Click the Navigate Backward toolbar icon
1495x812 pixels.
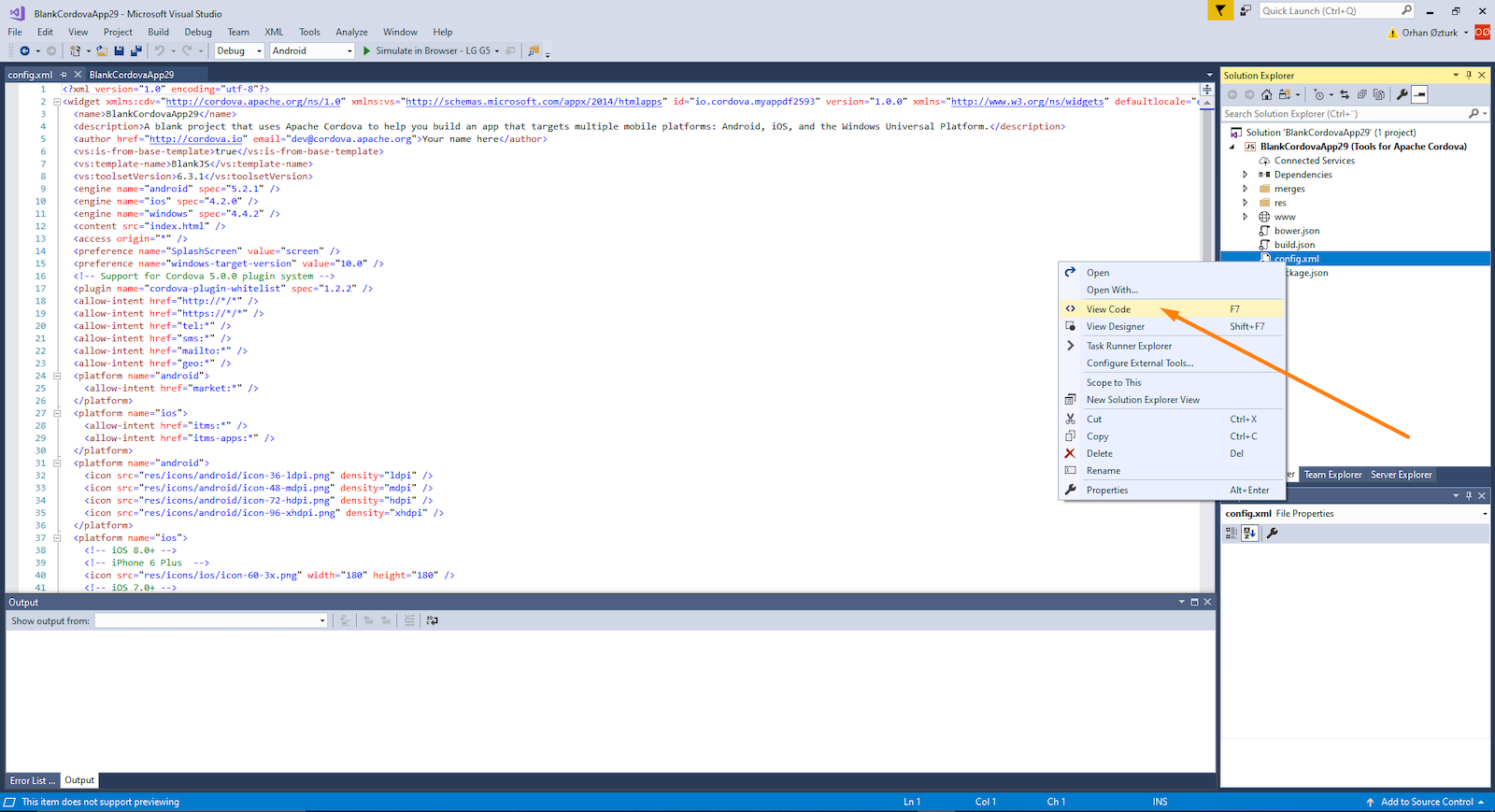coord(24,50)
